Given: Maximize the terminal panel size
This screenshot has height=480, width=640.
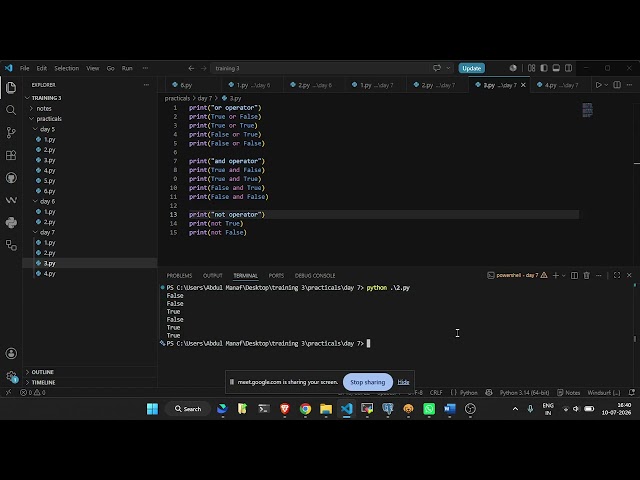Looking at the screenshot, I should 617,276.
